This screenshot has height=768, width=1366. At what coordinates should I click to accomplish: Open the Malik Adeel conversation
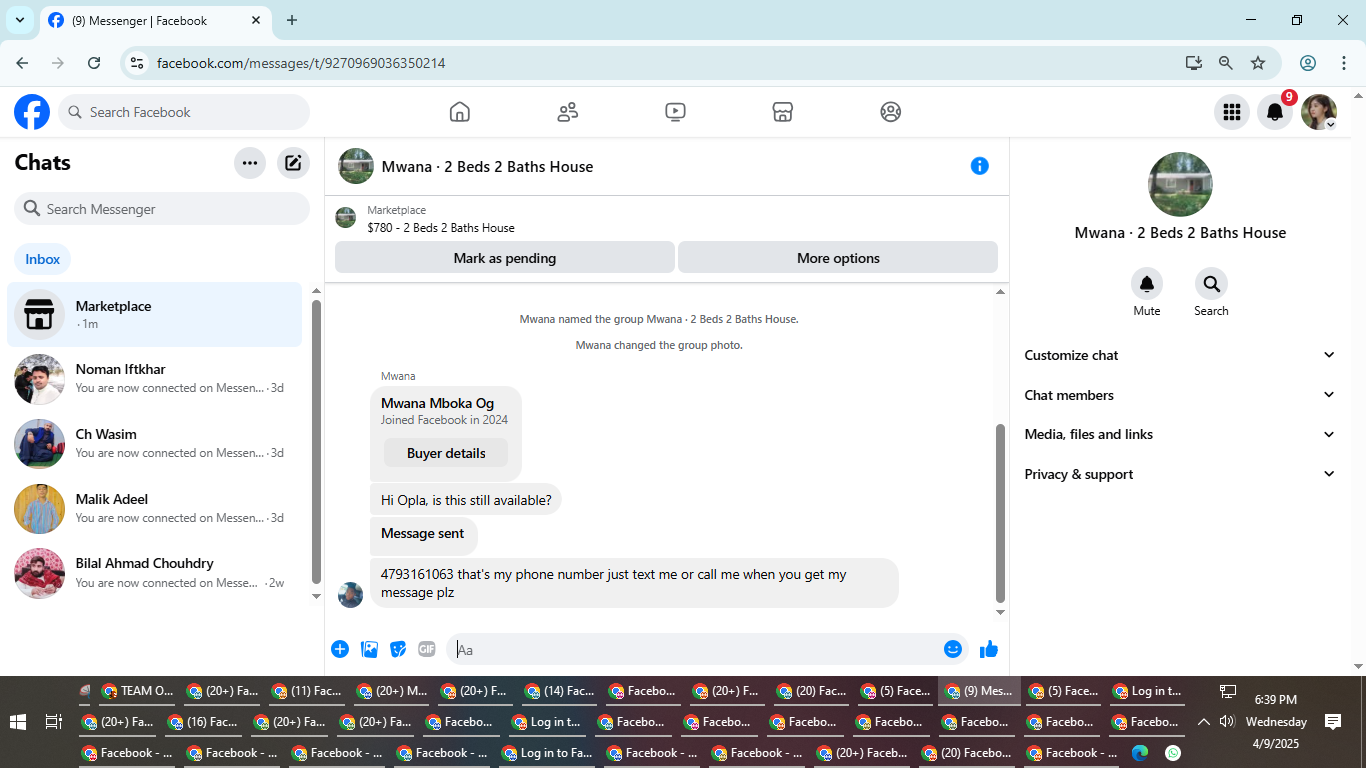pyautogui.click(x=155, y=508)
